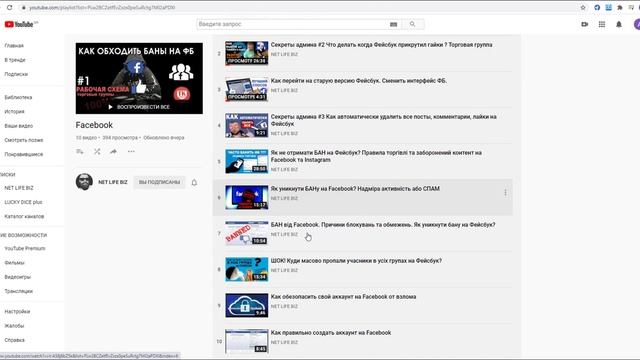Click thumbnail of video 2 with 26:38 duration
The width and height of the screenshot is (640, 360).
pos(247,53)
